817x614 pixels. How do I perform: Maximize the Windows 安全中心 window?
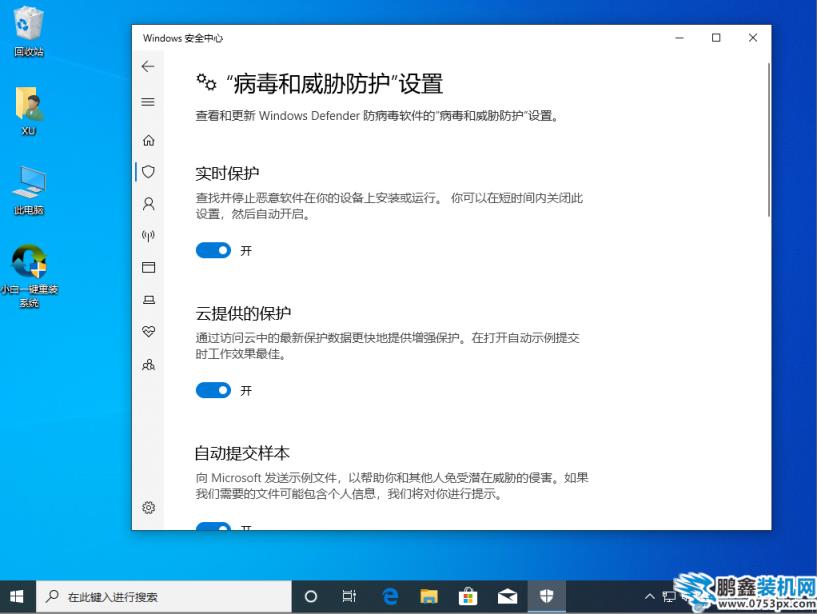coord(716,38)
